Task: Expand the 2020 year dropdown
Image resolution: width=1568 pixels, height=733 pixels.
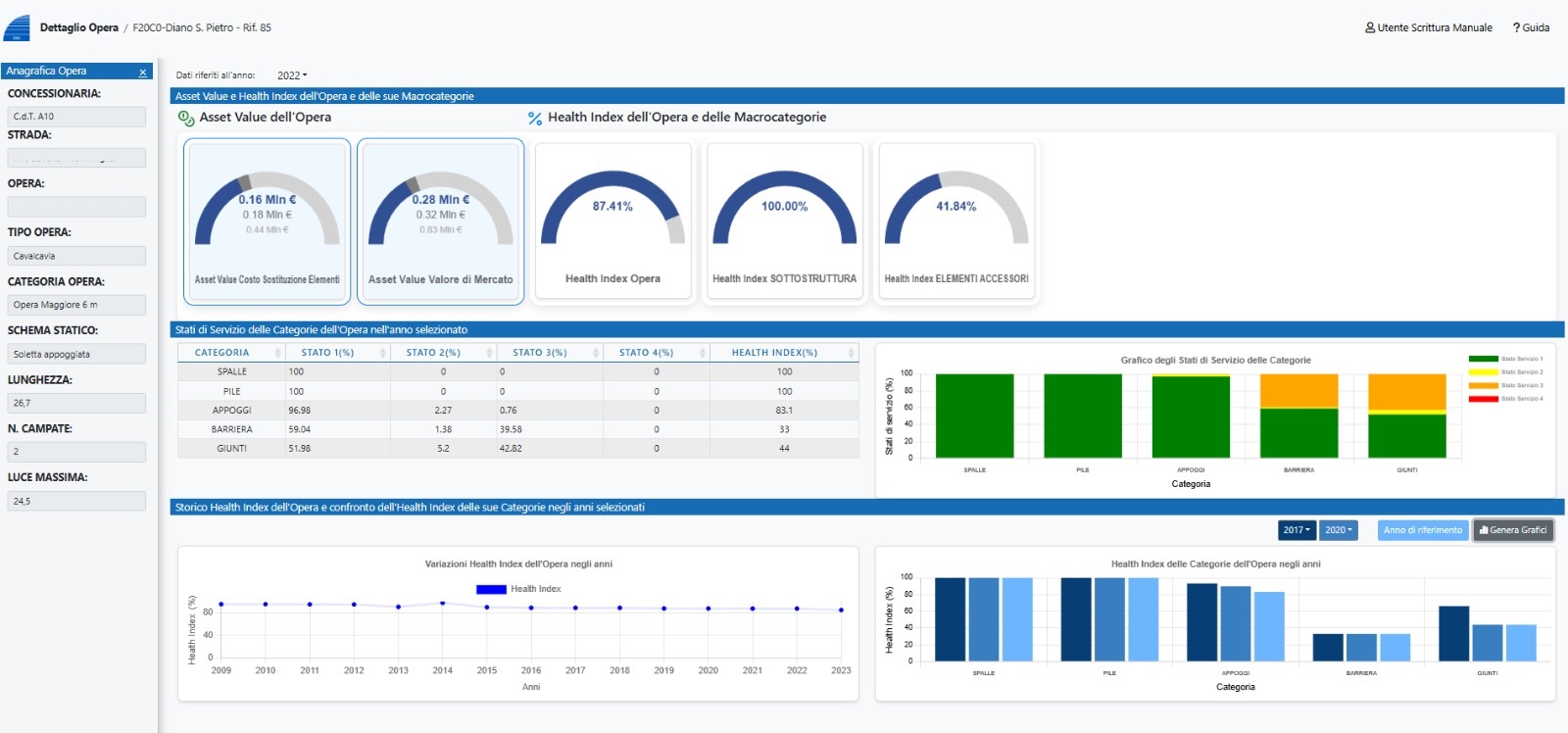Action: click(1338, 530)
